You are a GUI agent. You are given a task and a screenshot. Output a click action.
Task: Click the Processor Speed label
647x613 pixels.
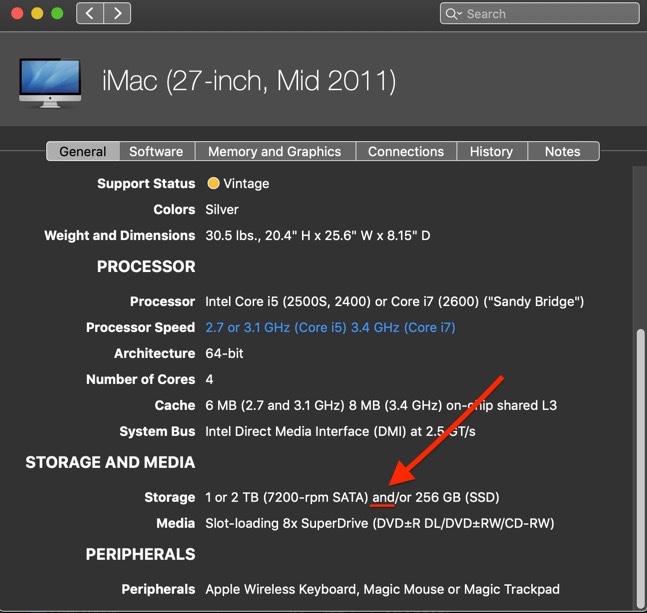[140, 328]
